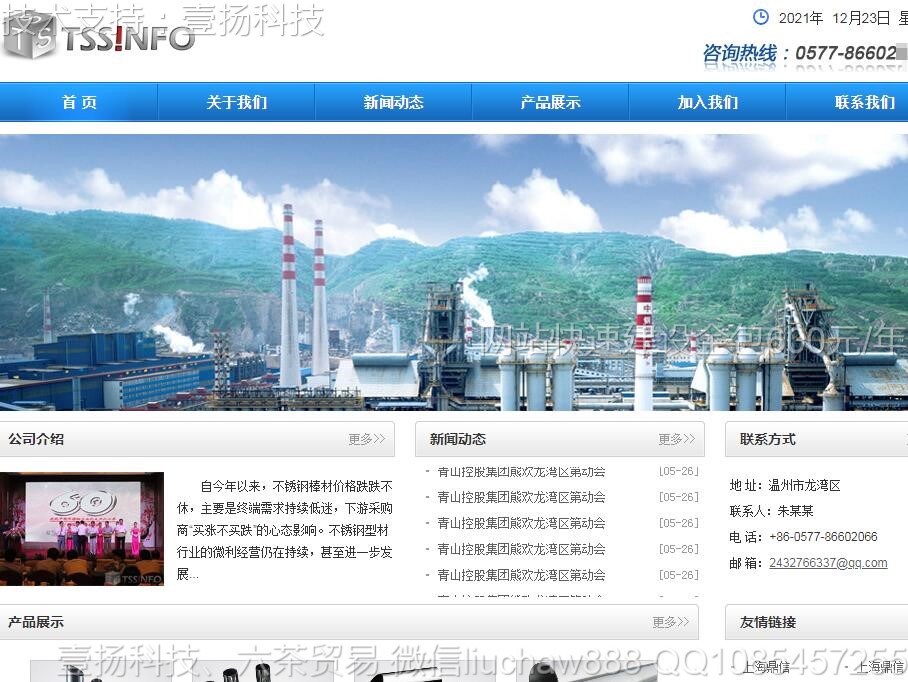Click the company introduction text paragraph
Viewport: 908px width, 682px height.
pos(285,530)
